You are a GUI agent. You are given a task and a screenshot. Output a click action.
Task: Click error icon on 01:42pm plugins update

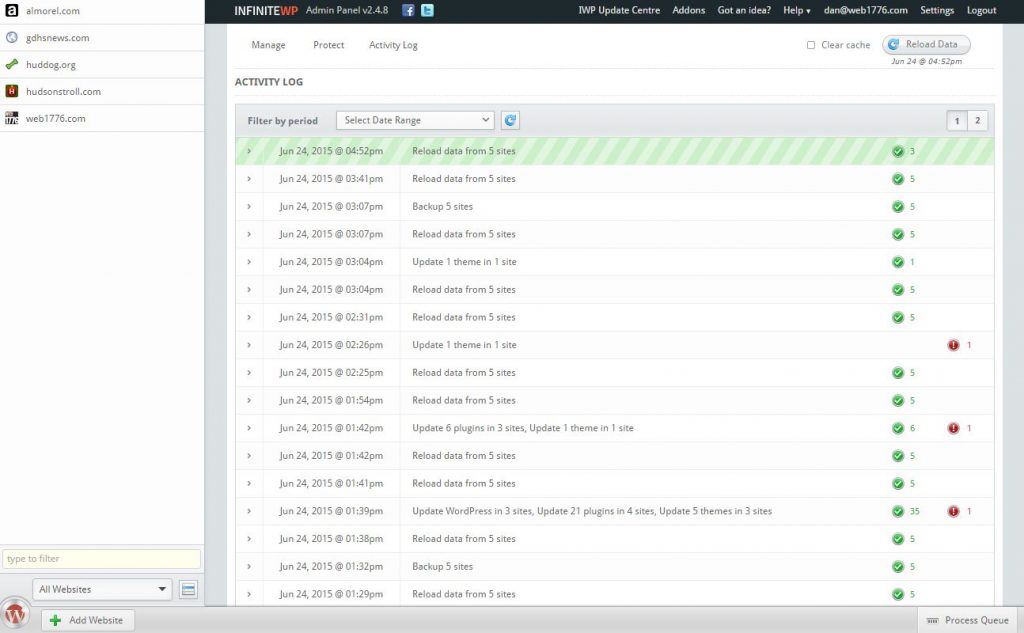(x=953, y=429)
